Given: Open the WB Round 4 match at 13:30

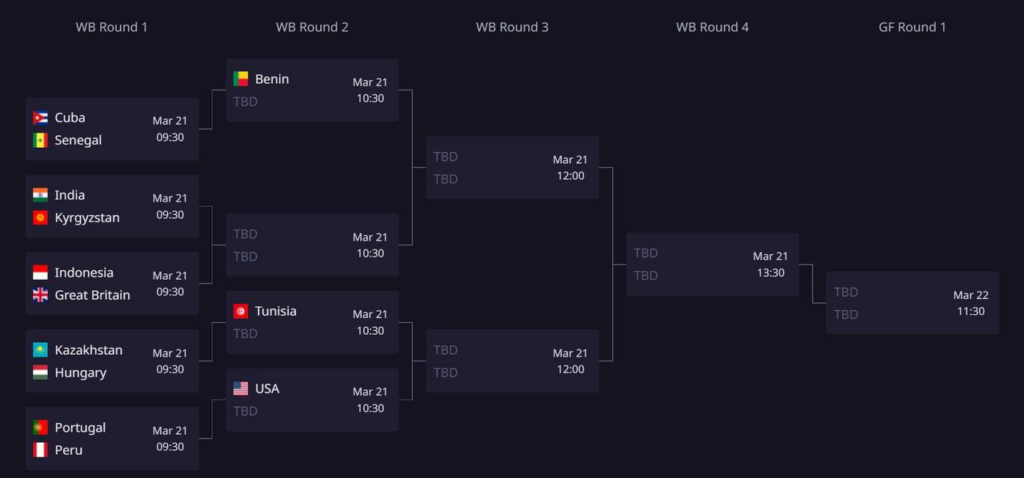Looking at the screenshot, I should click(712, 264).
